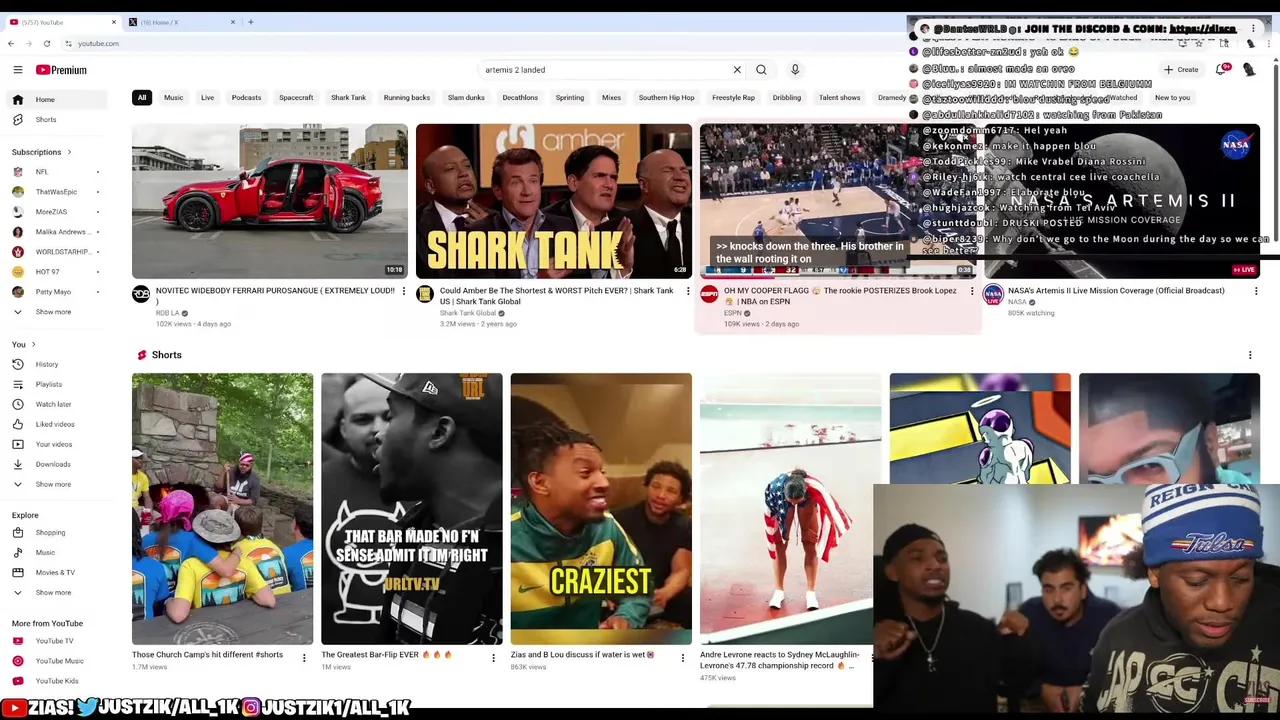Select the Running backs filter chip
This screenshot has width=1280, height=720.
pyautogui.click(x=407, y=98)
